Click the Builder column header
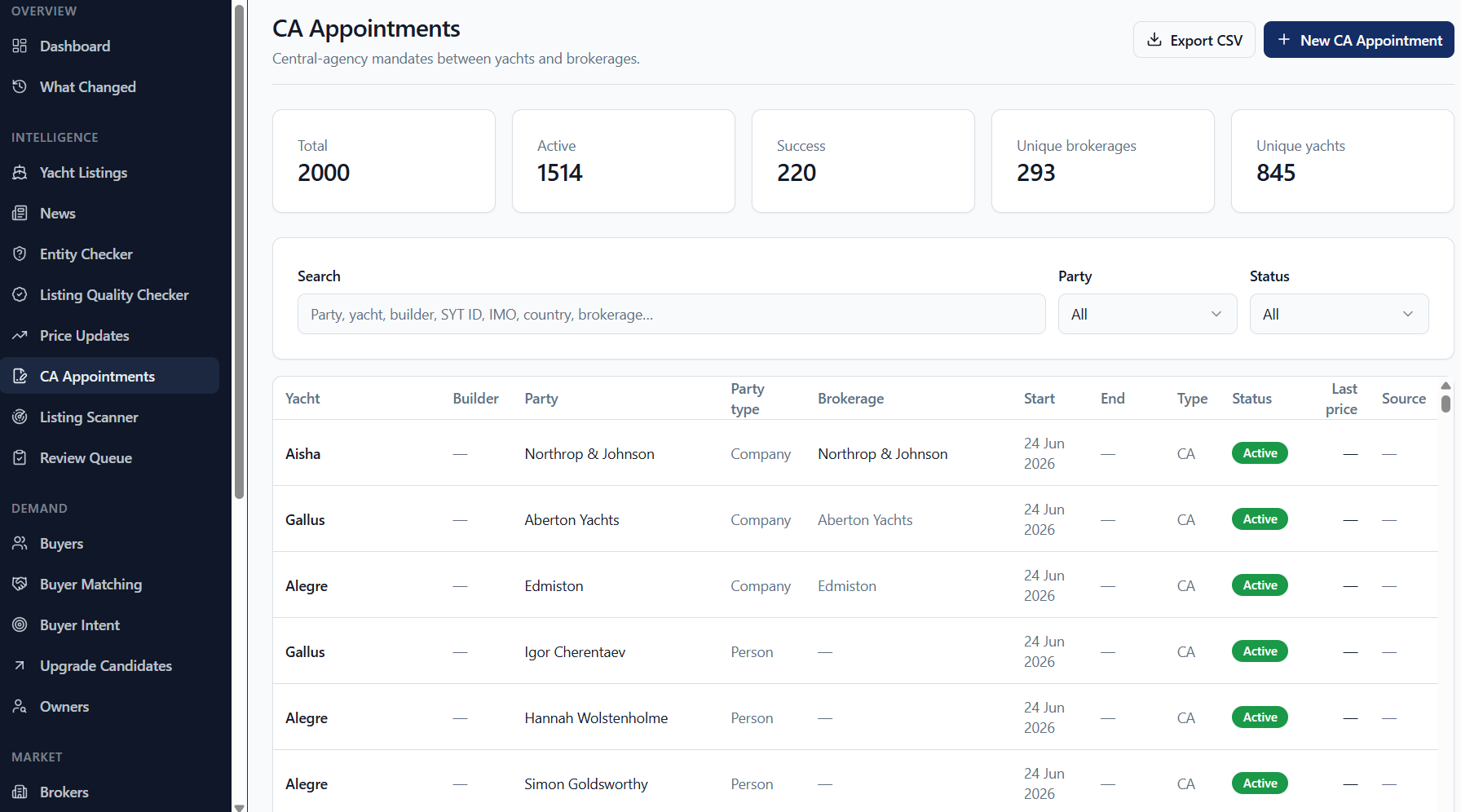1461x812 pixels. coord(475,399)
